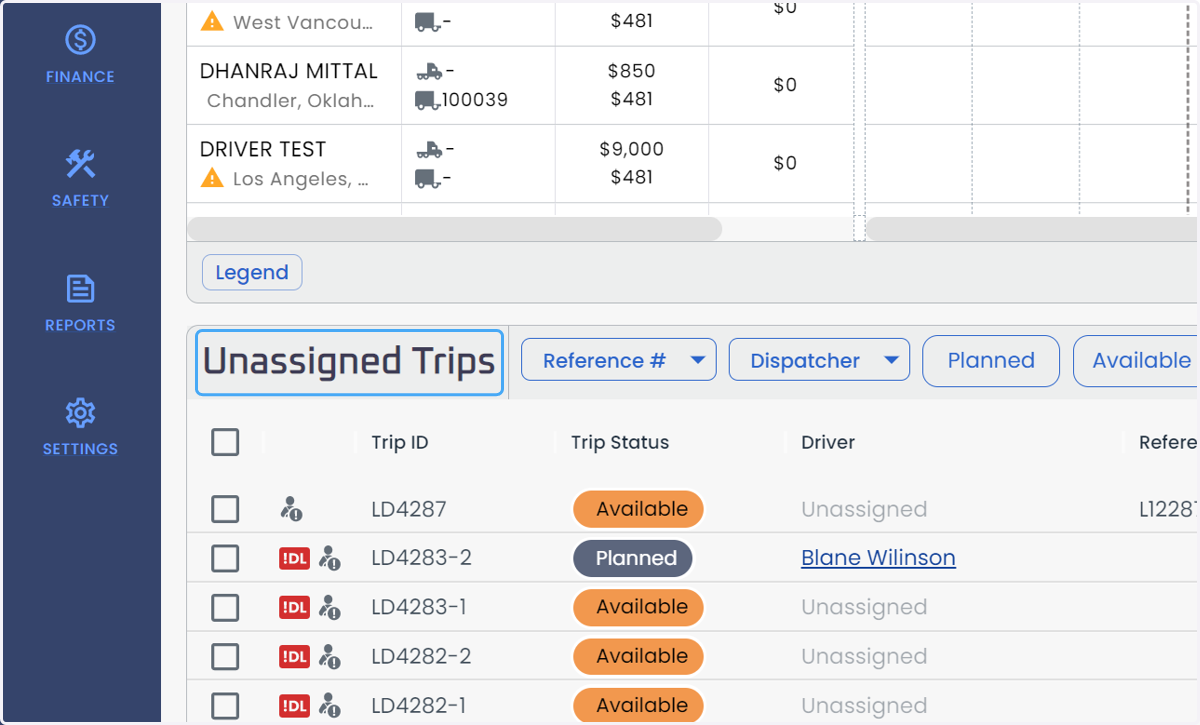Click timeline panel horizontal scrollbar
Screen dimensions: 1200x725
[x=1032, y=229]
